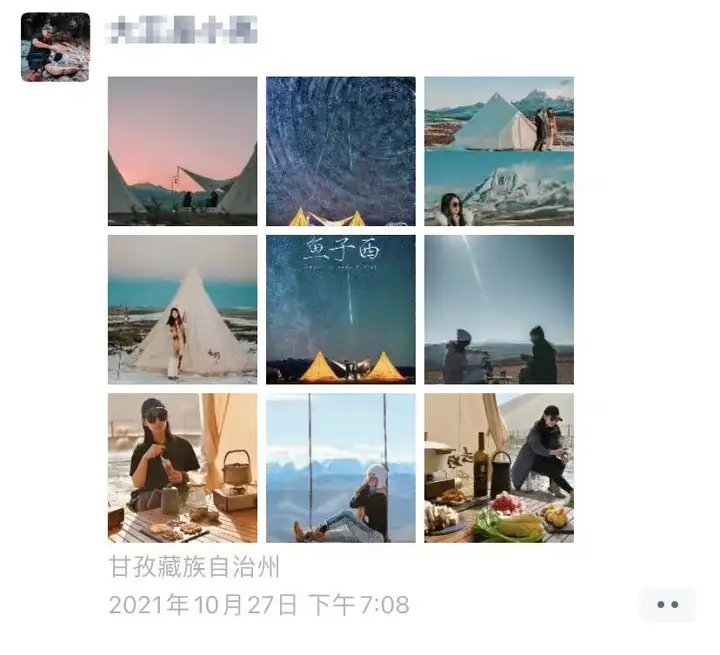This screenshot has height=655, width=720.
Task: View the 鱼子西 milky way poster photo
Action: 341,310
